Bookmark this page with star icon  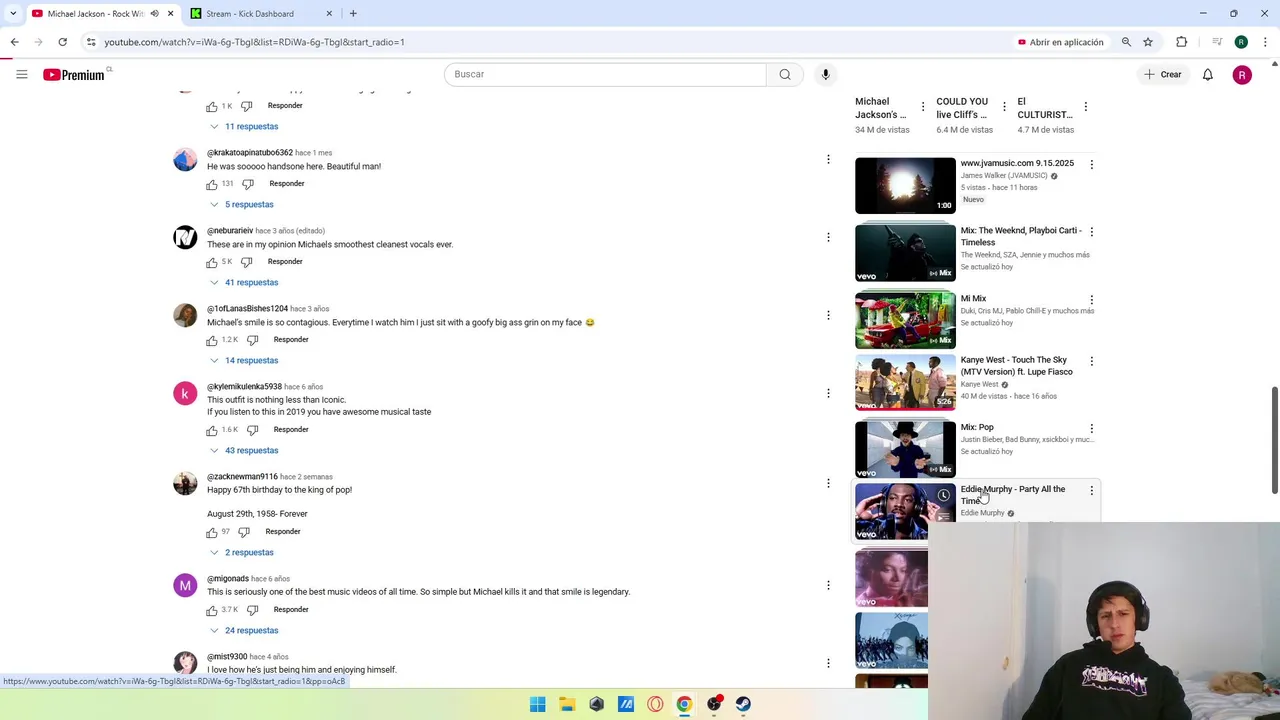[x=1148, y=42]
